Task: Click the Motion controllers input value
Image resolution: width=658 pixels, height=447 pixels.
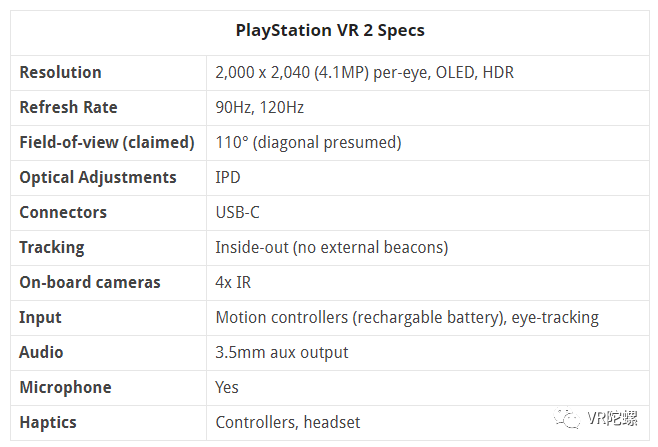Action: (x=407, y=317)
